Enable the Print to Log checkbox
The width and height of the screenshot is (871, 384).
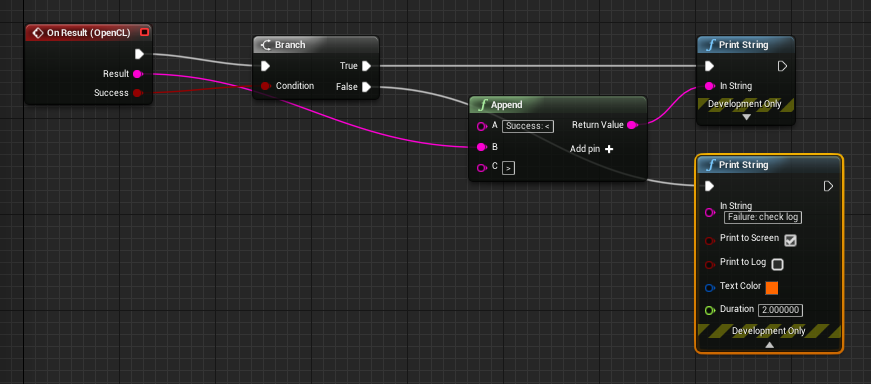pos(778,264)
